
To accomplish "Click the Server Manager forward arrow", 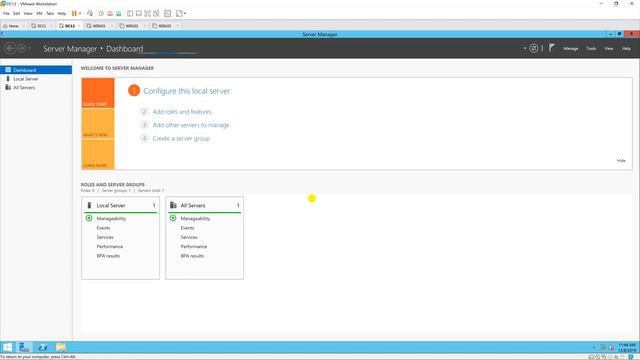I will pyautogui.click(x=21, y=49).
